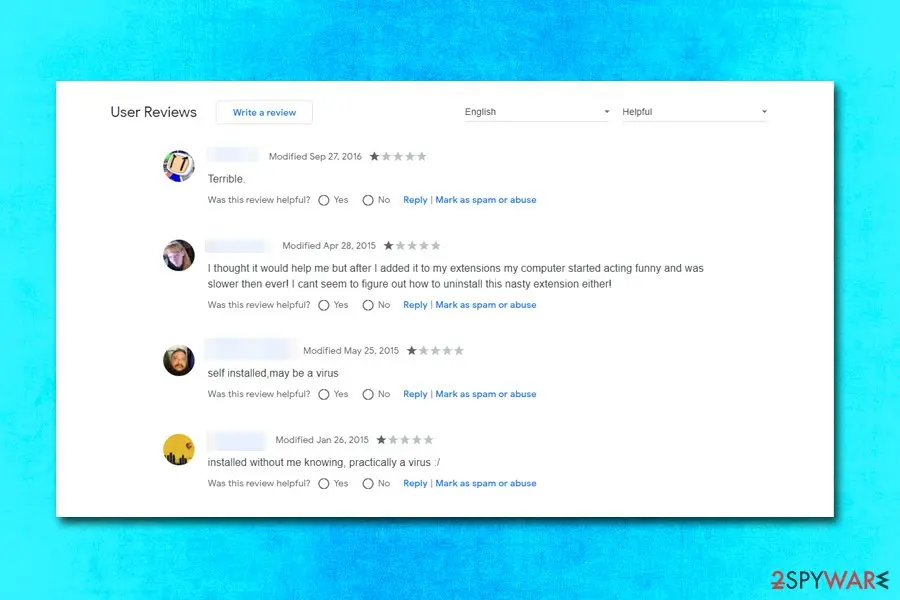Click the Modified Jan 26, 2015 date text
The width and height of the screenshot is (900, 600).
[322, 440]
